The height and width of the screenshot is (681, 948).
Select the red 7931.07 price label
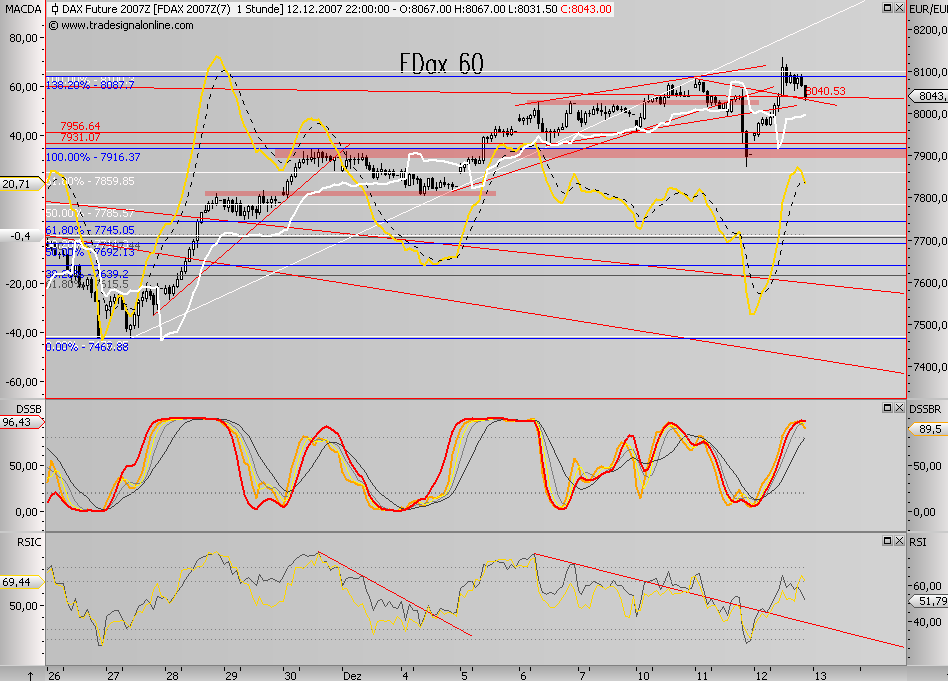[x=80, y=137]
